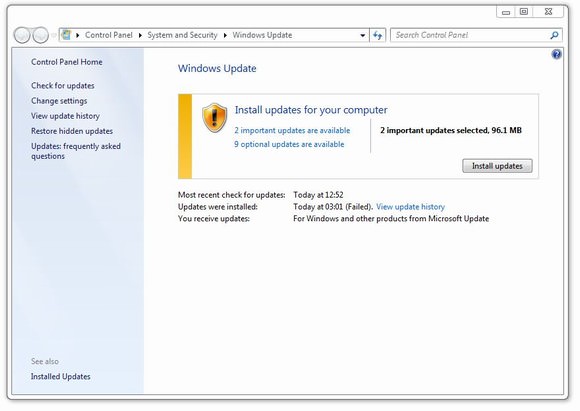
Task: Click the Install updates button
Action: (497, 166)
